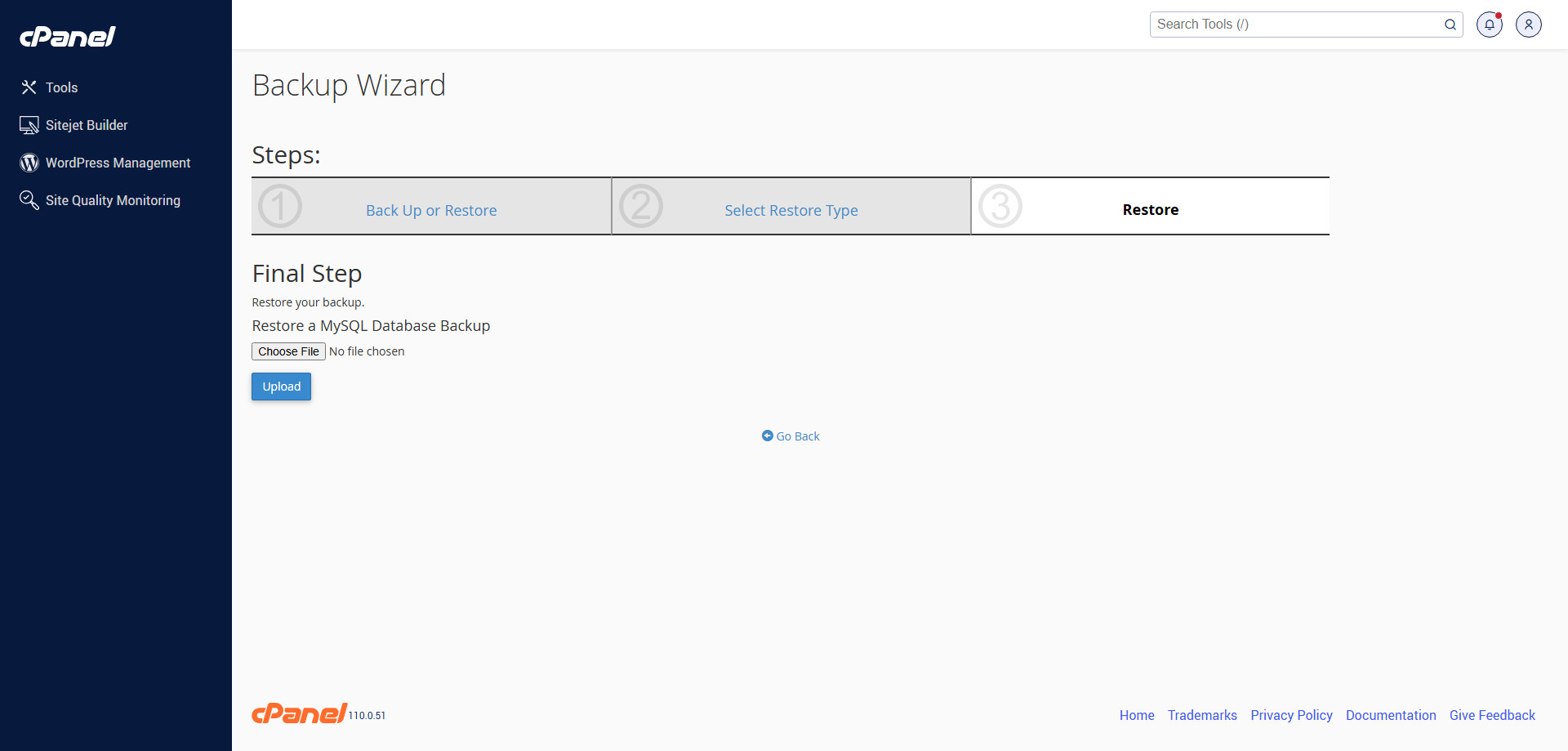This screenshot has height=751, width=1568.
Task: Focus the Search Tools input field
Action: [1294, 25]
